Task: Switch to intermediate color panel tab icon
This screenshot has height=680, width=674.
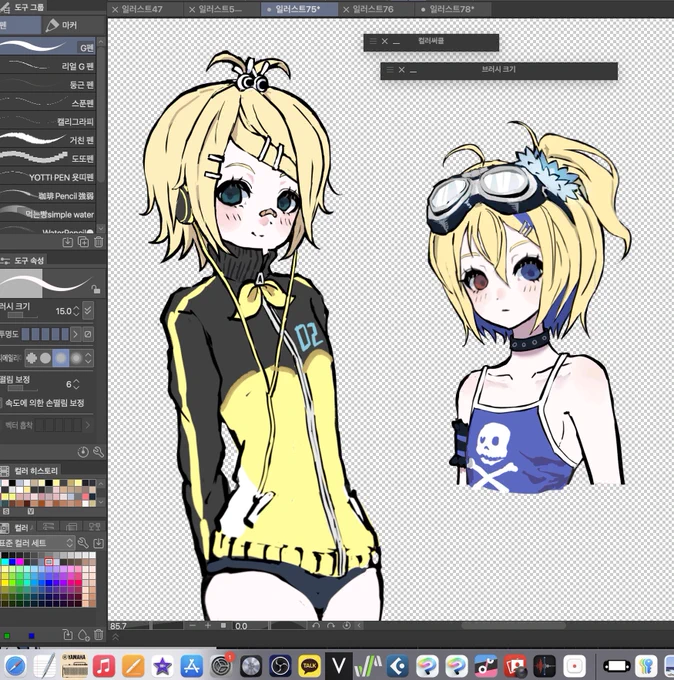Action: click(x=71, y=527)
